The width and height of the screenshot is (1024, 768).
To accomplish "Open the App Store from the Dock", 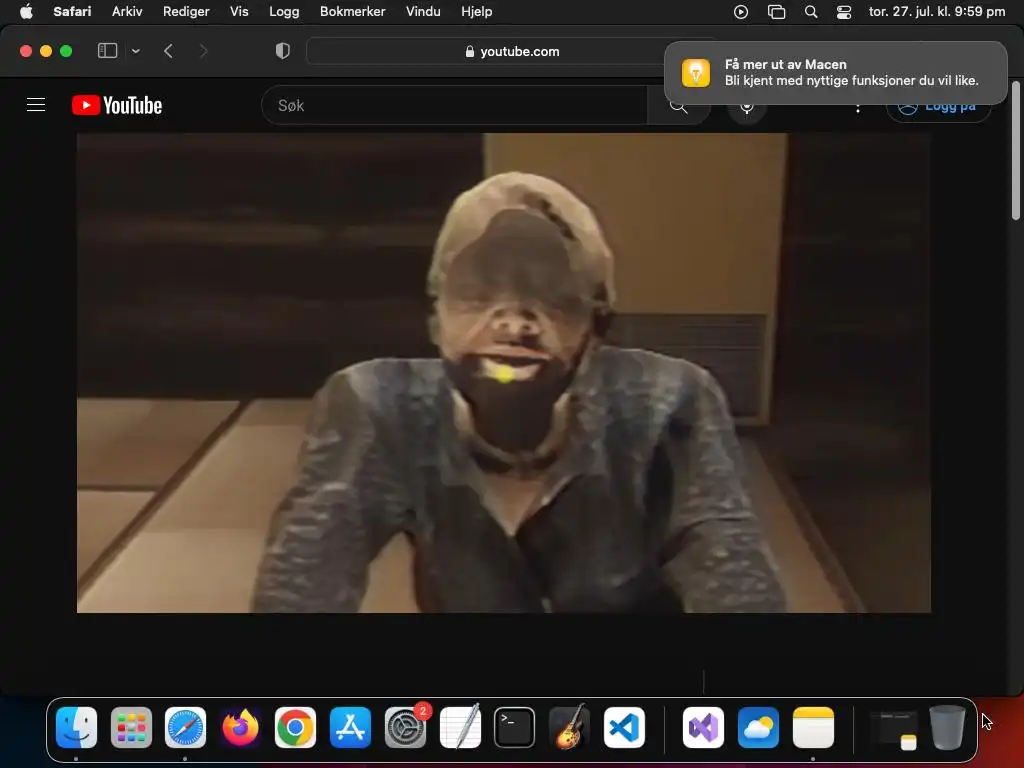I will pos(350,727).
